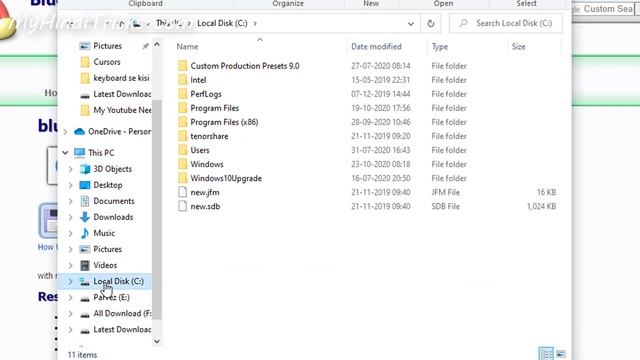This screenshot has height=360, width=640.
Task: Select the PerfLogs folder icon
Action: [182, 94]
